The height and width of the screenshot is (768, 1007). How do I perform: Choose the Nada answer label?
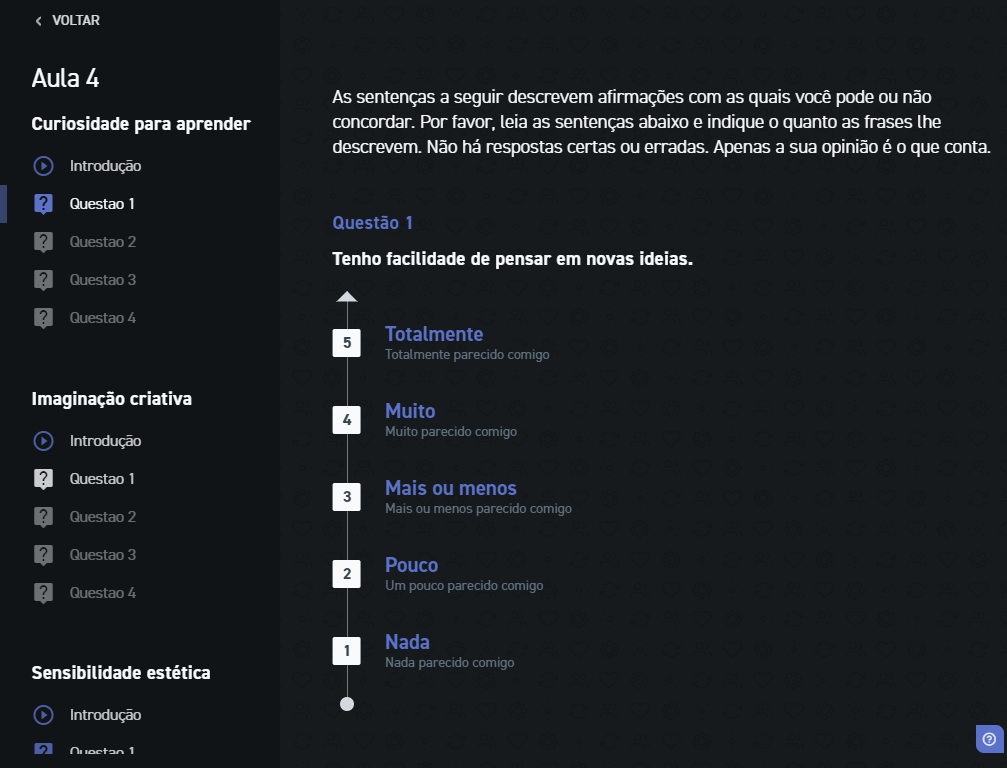pyautogui.click(x=407, y=642)
